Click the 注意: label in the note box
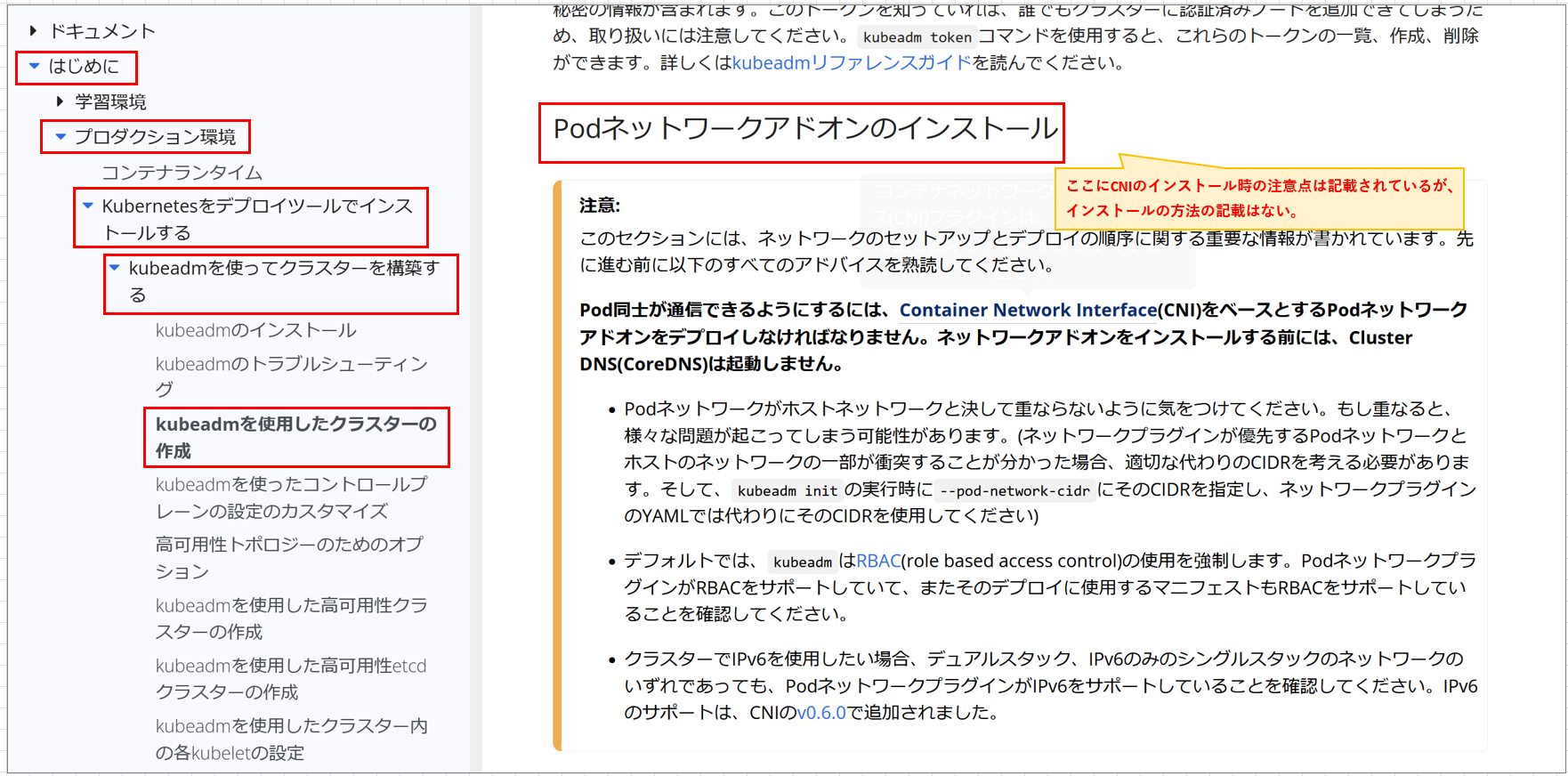The image size is (1568, 776). 600,206
